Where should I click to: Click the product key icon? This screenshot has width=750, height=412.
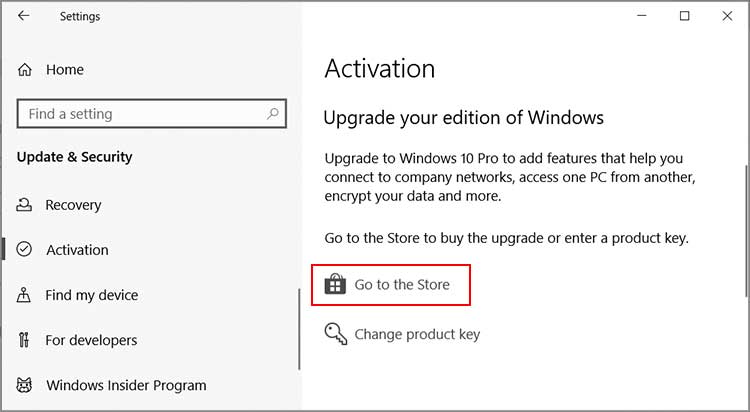tap(335, 334)
